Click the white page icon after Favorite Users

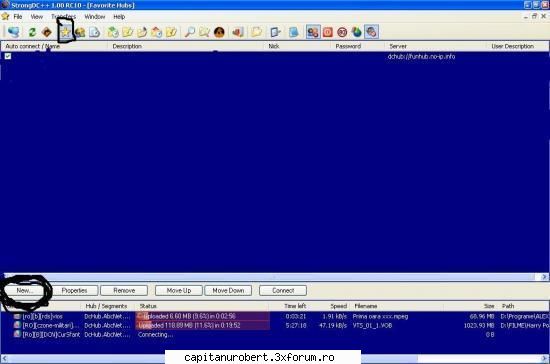click(94, 32)
